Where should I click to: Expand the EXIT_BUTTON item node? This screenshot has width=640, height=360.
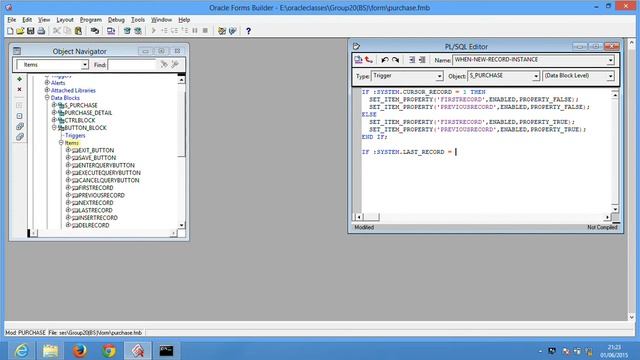[x=68, y=150]
